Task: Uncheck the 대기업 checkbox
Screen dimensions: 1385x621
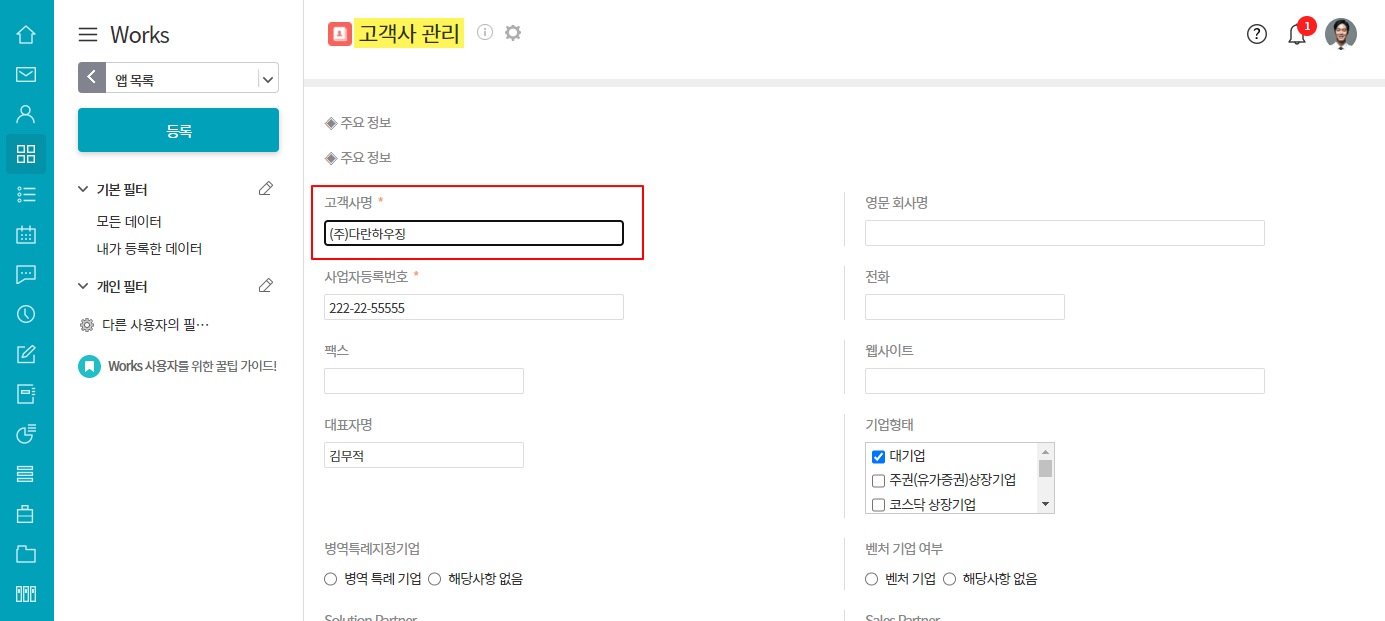Action: (878, 457)
